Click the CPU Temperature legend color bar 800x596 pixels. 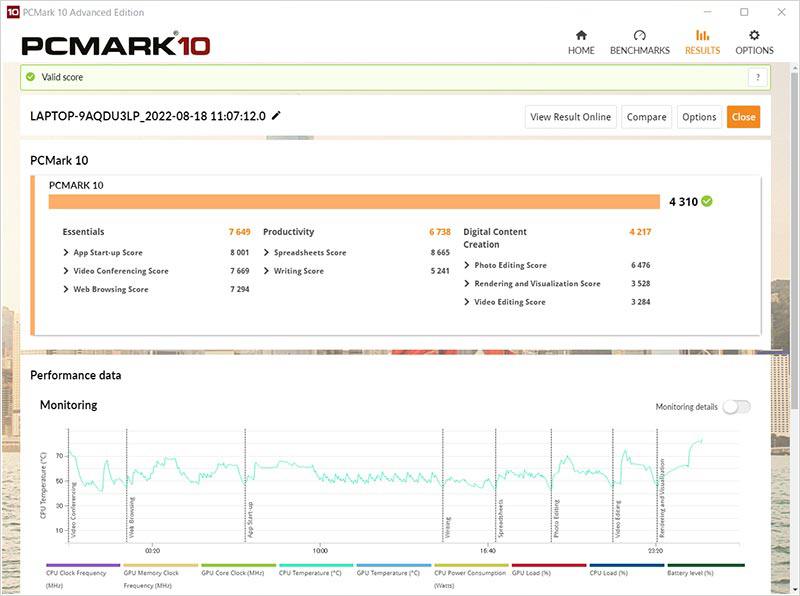tap(315, 565)
